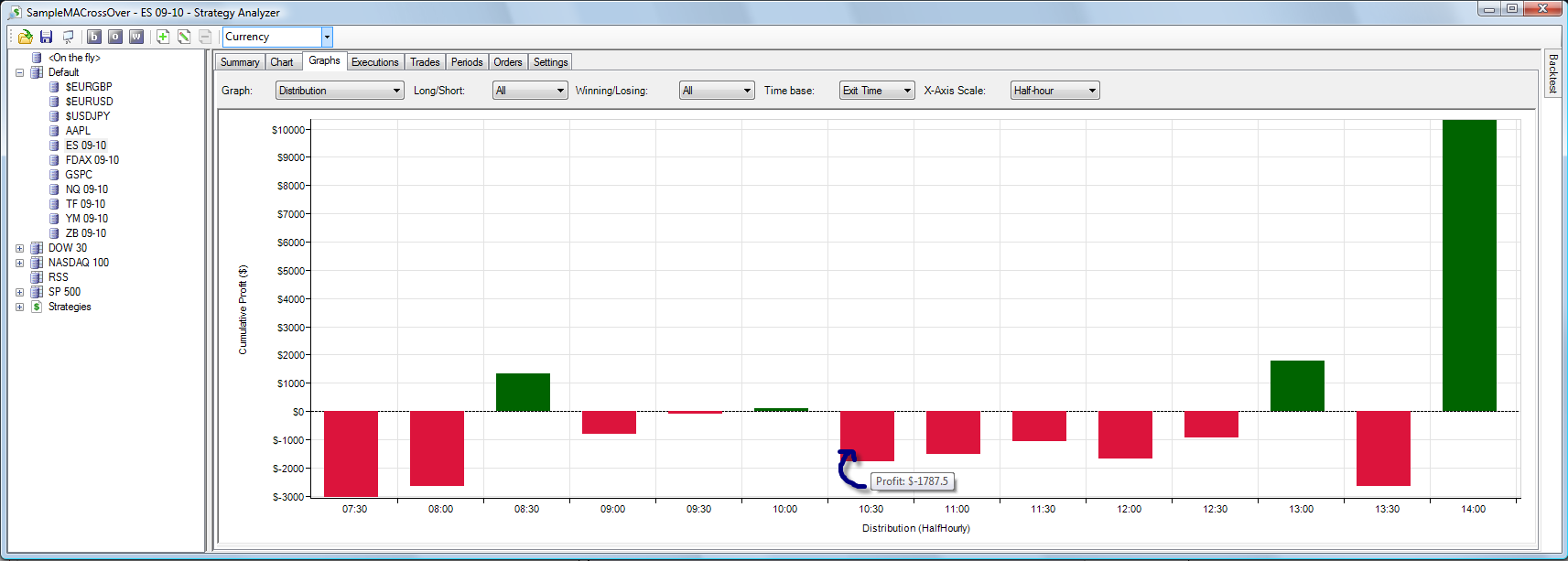The height and width of the screenshot is (561, 1568).
Task: Open the Graph type dropdown showing Distribution
Action: coord(340,91)
